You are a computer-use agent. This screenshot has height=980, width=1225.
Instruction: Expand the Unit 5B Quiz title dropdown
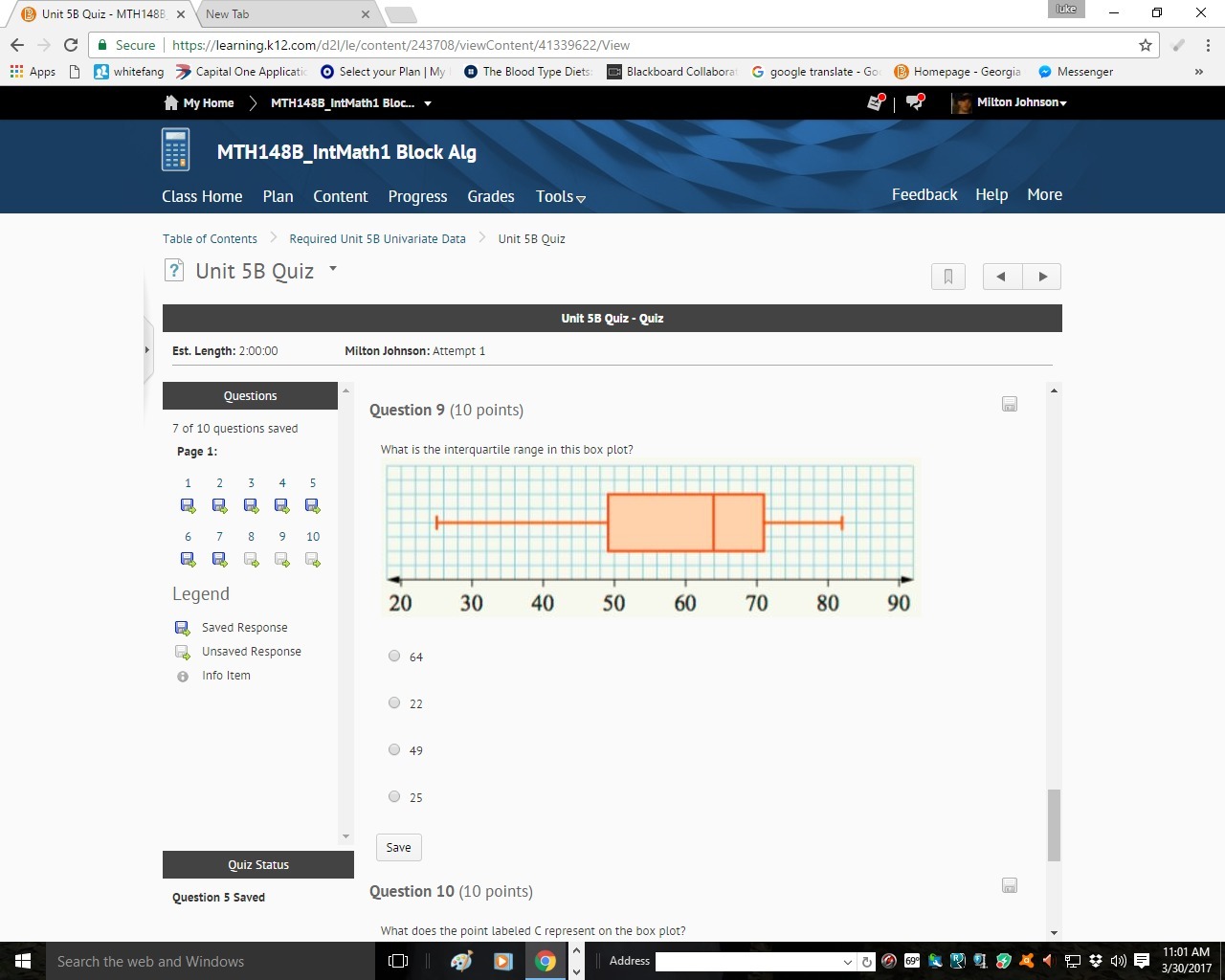coord(333,269)
